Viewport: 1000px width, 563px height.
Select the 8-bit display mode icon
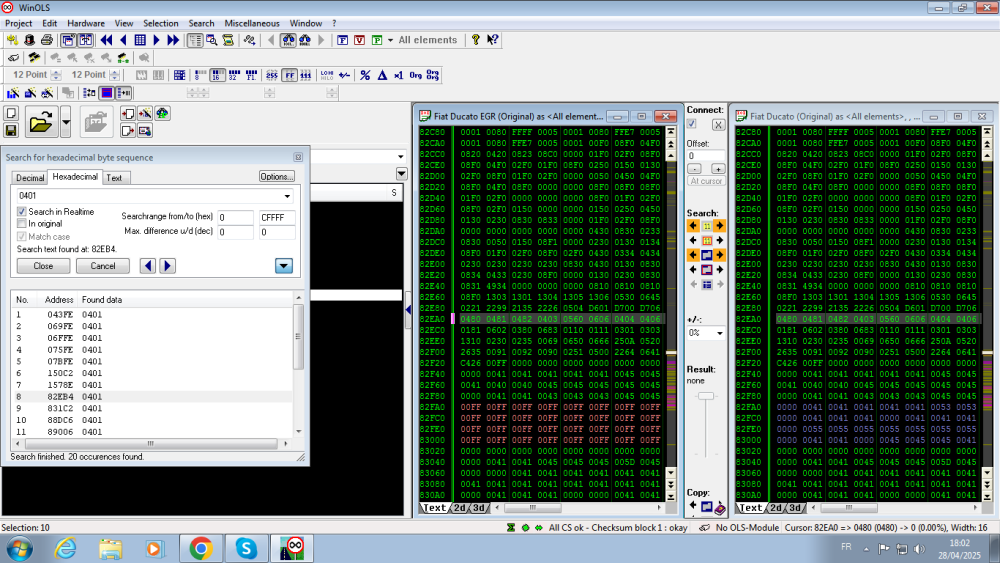tap(200, 75)
